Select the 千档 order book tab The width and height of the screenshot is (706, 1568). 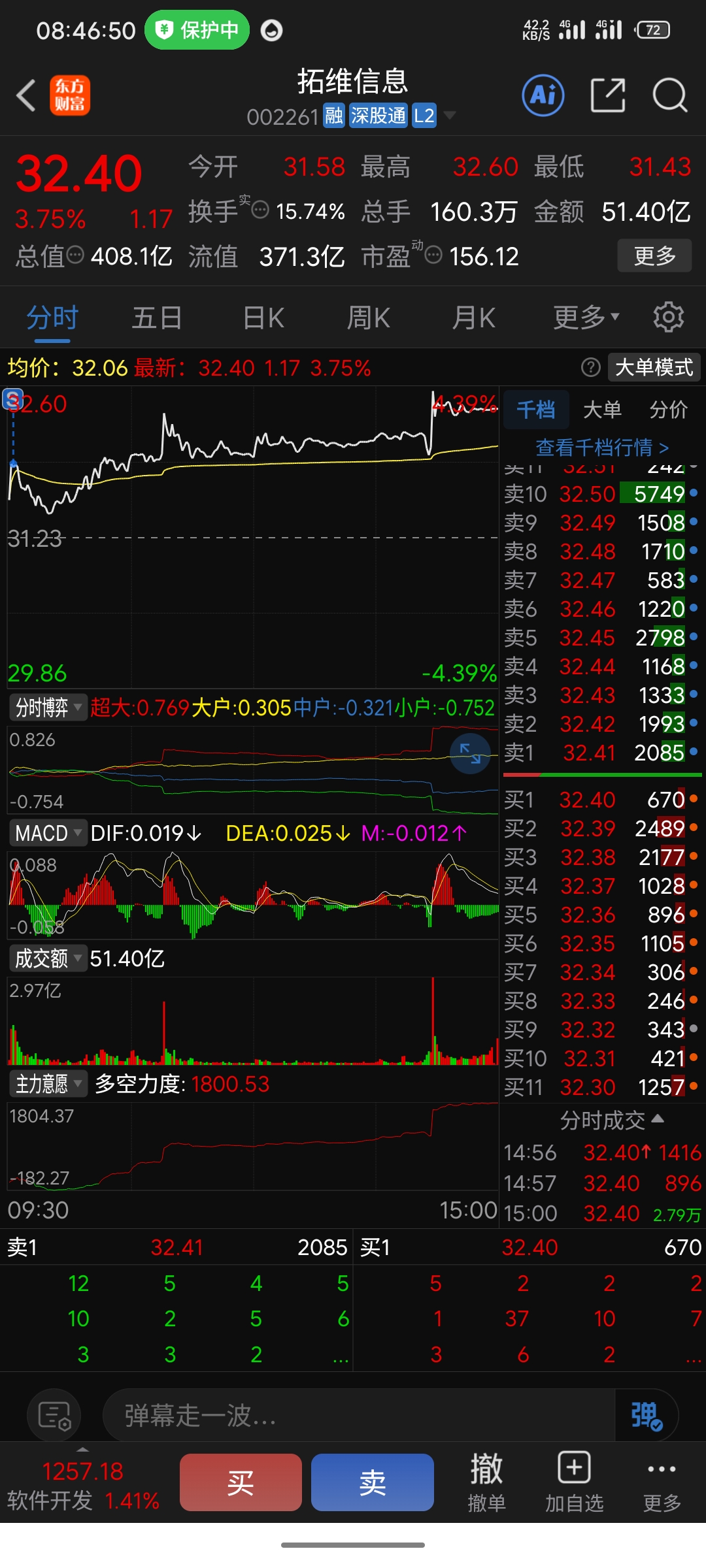pyautogui.click(x=536, y=410)
